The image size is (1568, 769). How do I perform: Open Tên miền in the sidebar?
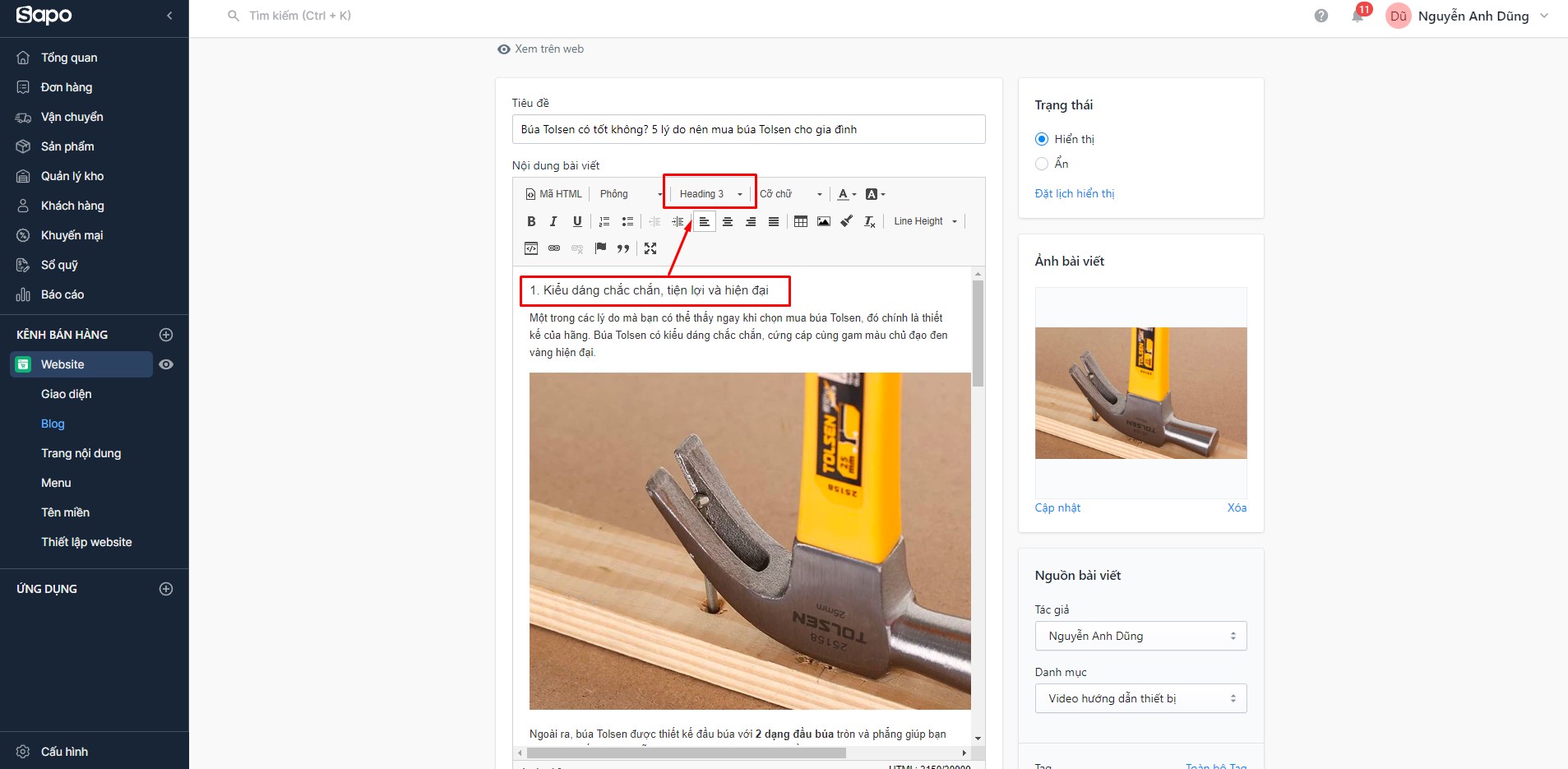tap(65, 512)
